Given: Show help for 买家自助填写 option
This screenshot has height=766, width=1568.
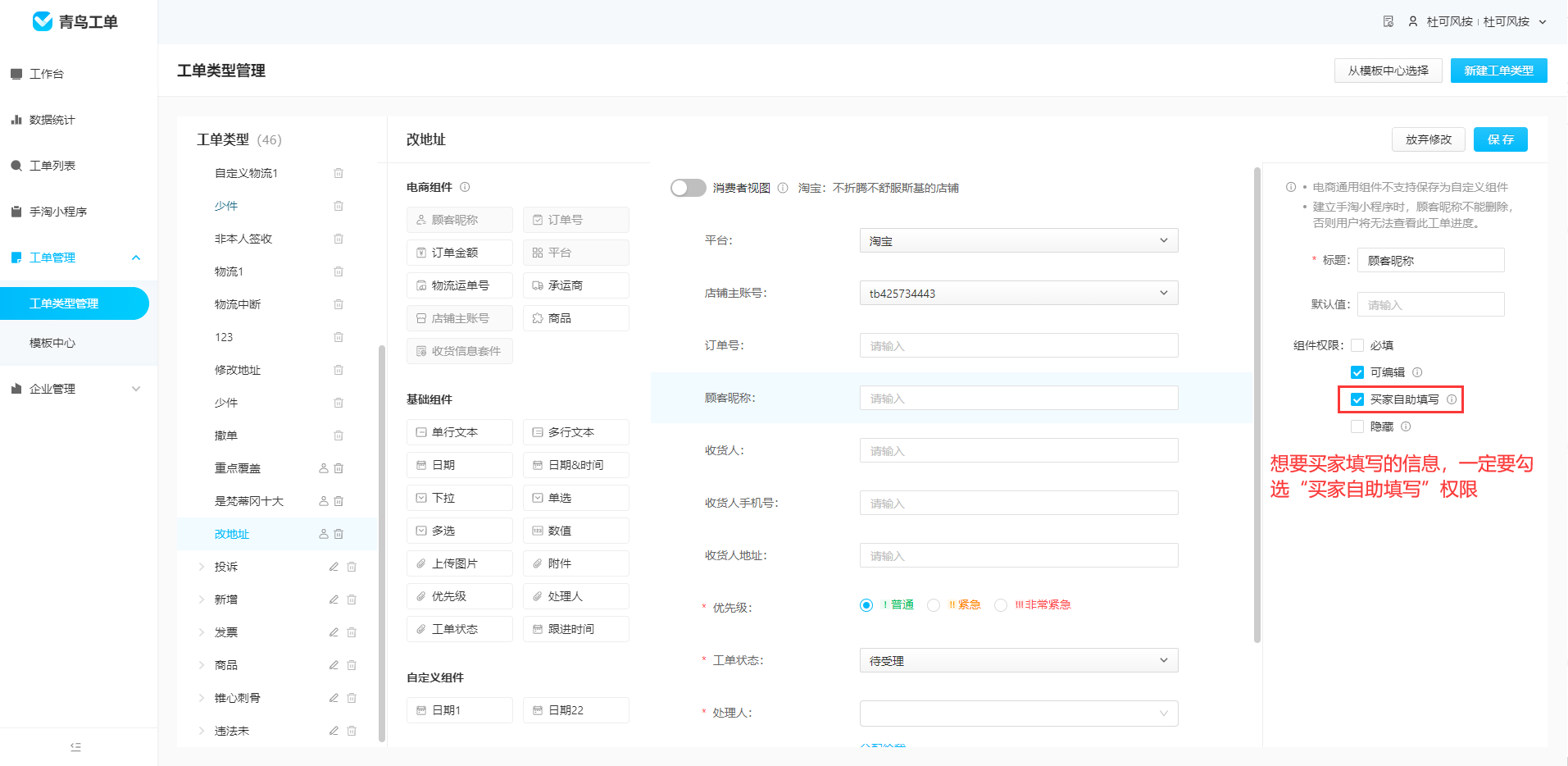Looking at the screenshot, I should (1452, 399).
